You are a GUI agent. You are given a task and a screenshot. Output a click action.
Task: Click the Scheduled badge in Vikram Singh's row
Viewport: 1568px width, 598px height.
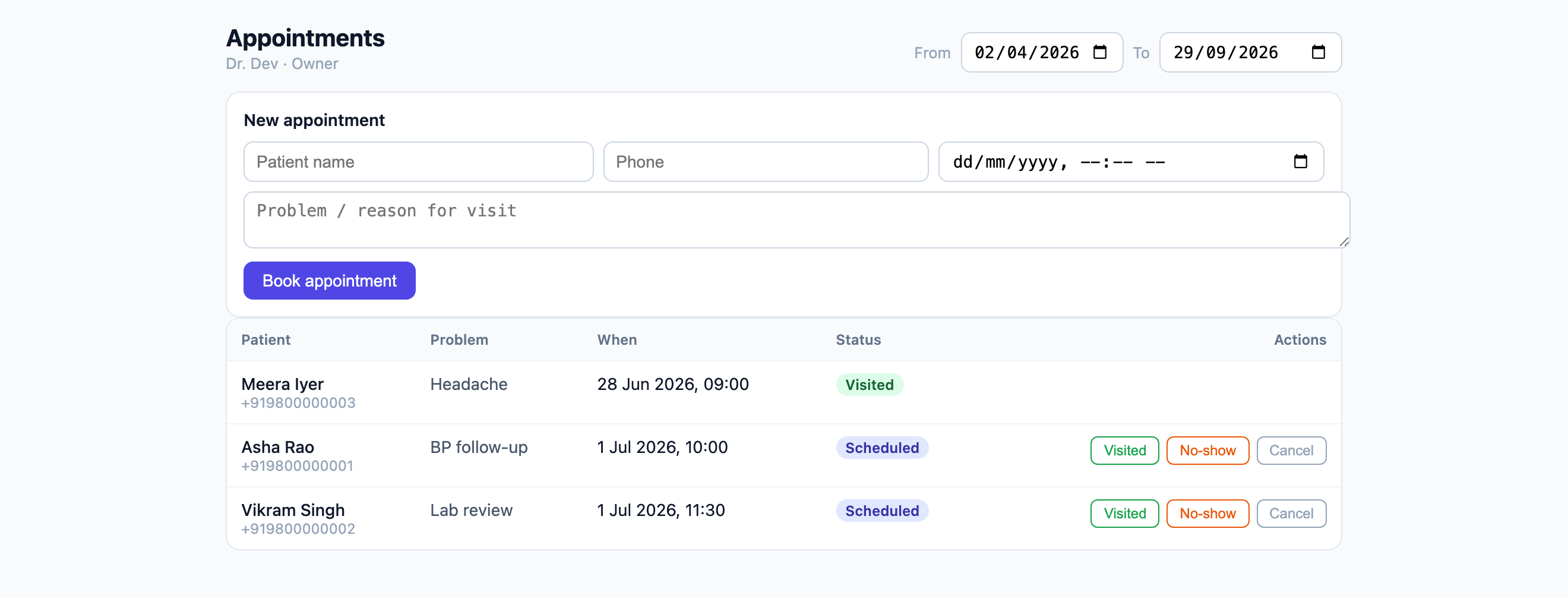pos(882,511)
